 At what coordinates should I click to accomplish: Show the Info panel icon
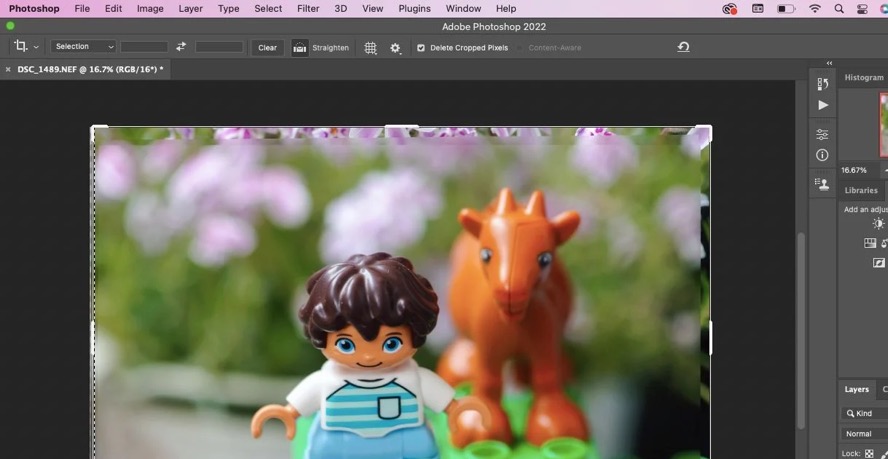pyautogui.click(x=822, y=155)
